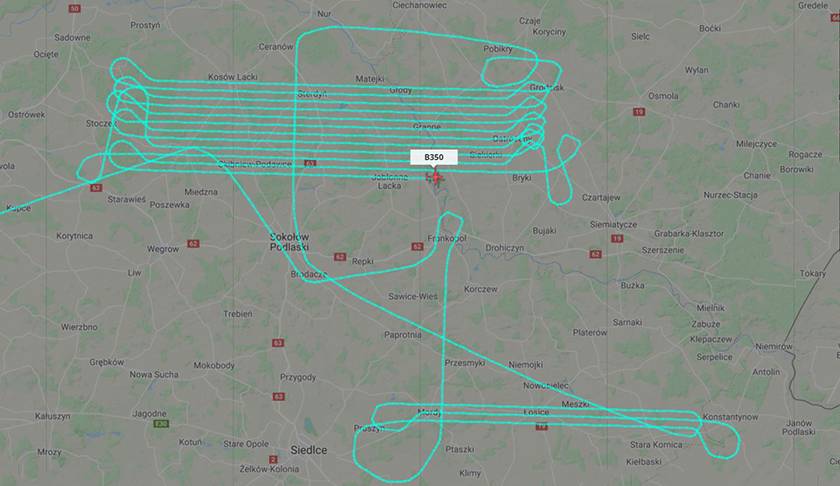Click the Nurzec-Stacja place label
The width and height of the screenshot is (840, 486).
pos(730,195)
